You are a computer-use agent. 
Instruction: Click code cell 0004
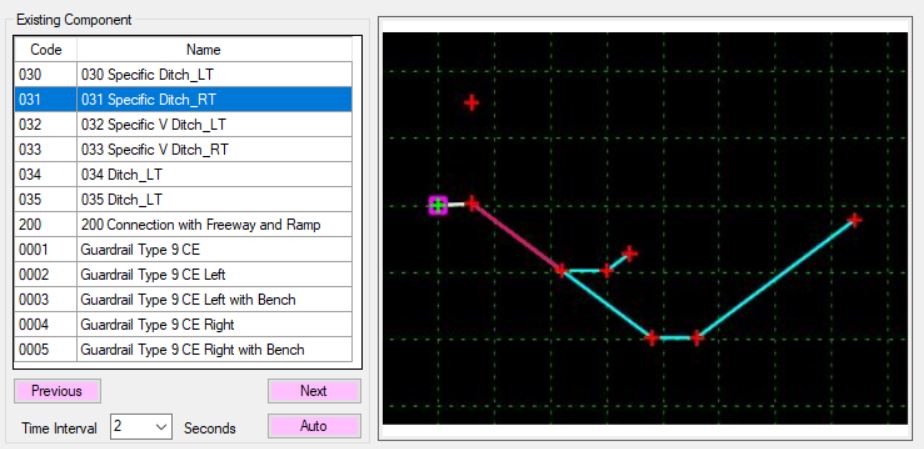click(46, 325)
